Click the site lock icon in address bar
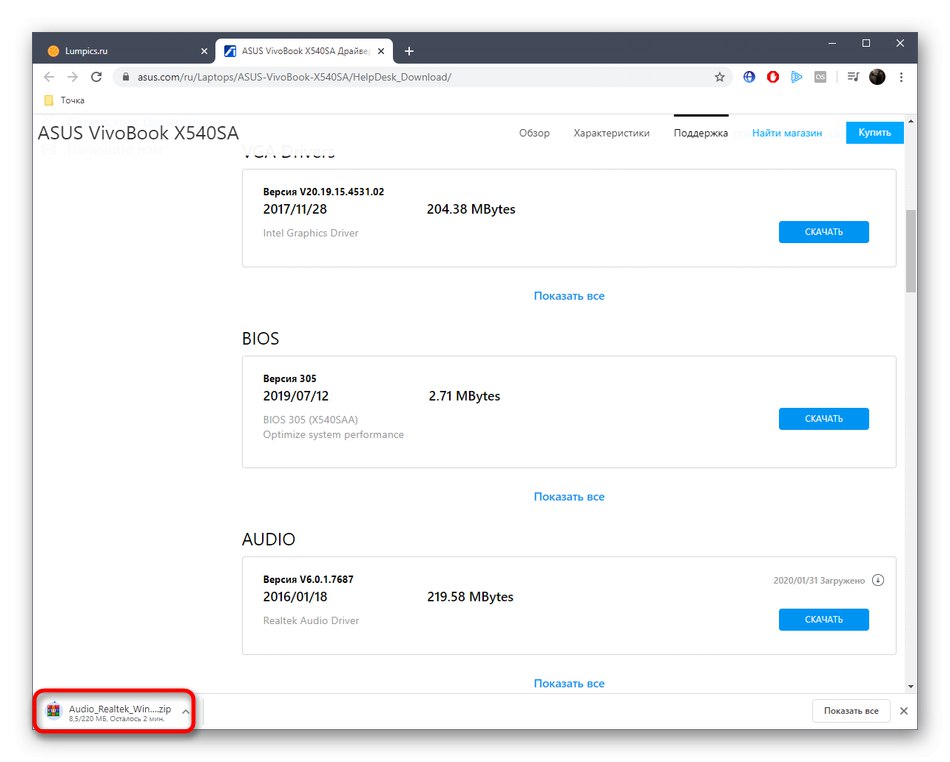Screen dimensions: 950x762 (126, 77)
